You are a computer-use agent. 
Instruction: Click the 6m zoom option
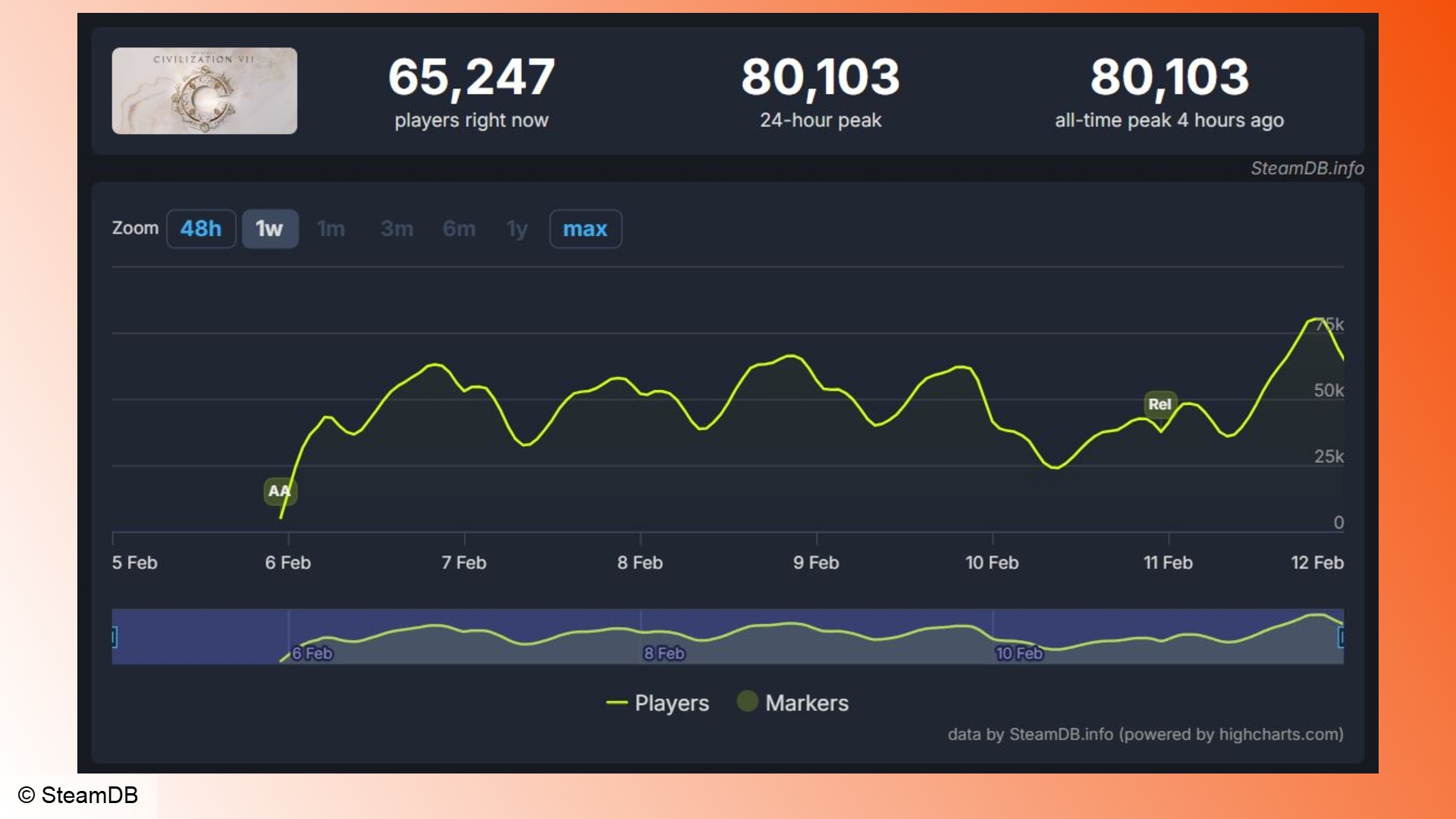(x=459, y=228)
